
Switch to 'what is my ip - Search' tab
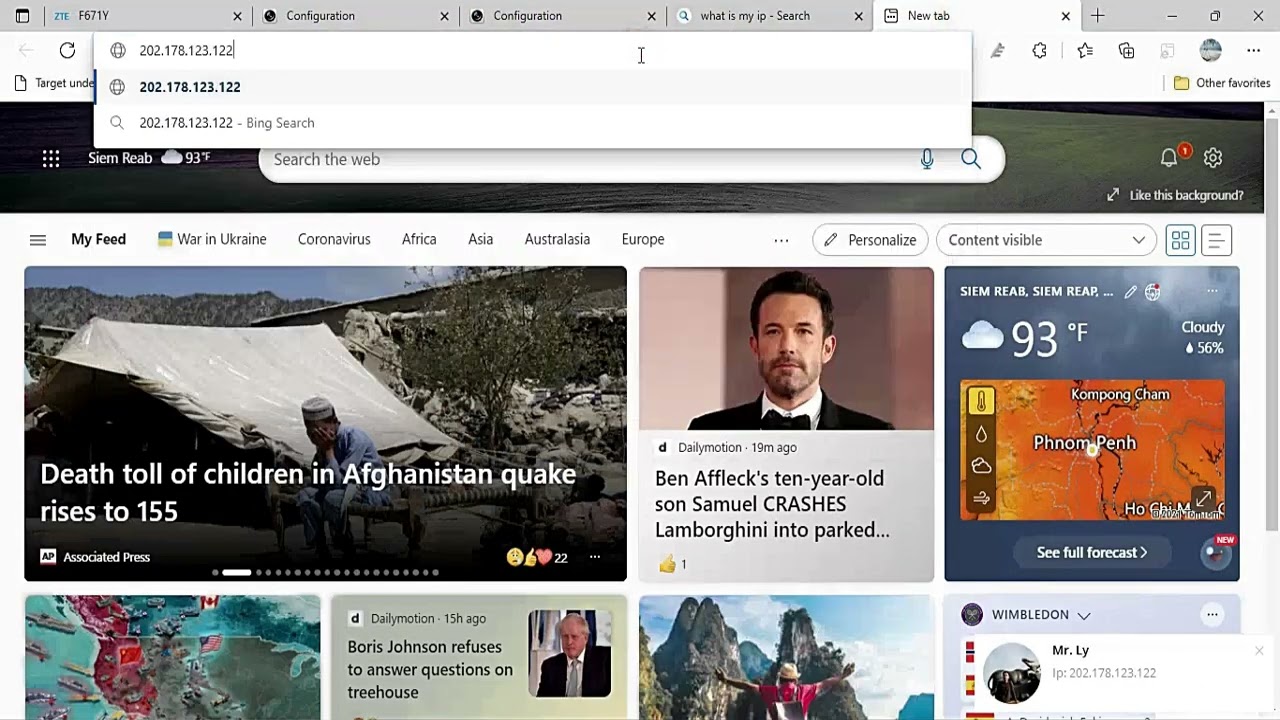tap(767, 16)
